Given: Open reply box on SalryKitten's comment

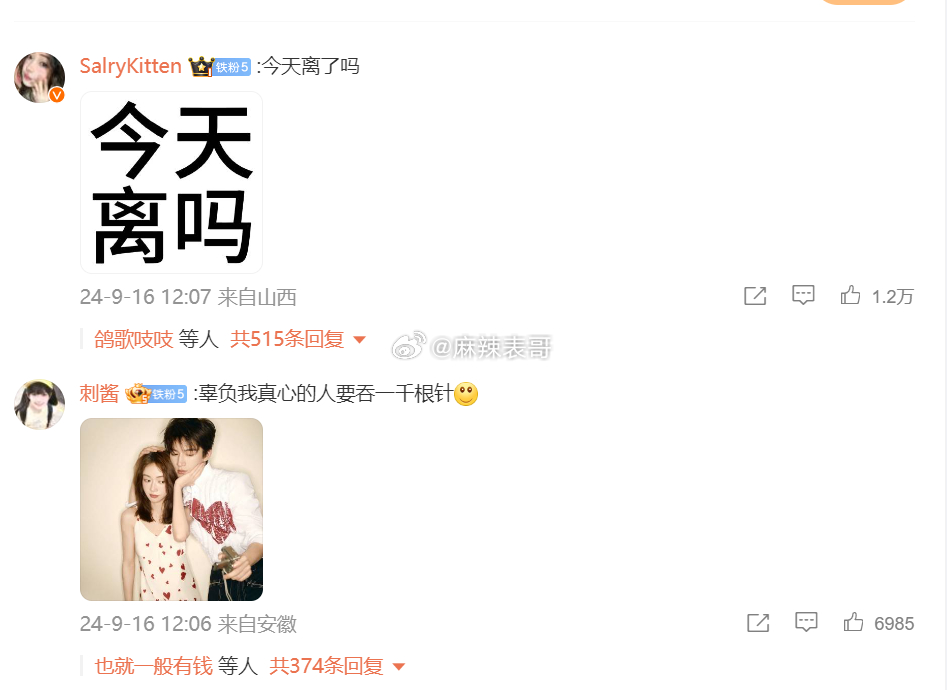Looking at the screenshot, I should point(803,295).
